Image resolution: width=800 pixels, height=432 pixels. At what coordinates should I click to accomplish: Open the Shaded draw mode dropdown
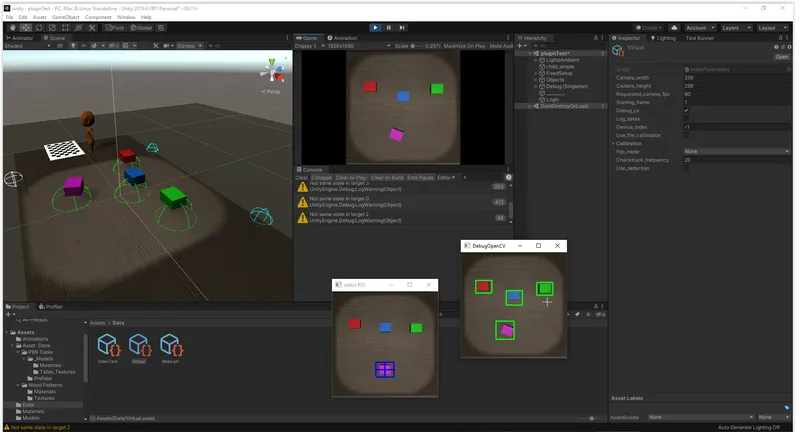(x=28, y=45)
